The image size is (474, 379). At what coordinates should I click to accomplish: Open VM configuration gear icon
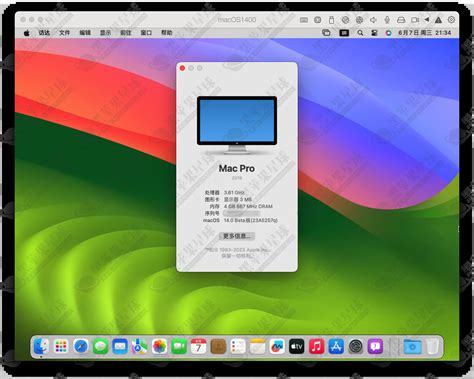[x=451, y=20]
